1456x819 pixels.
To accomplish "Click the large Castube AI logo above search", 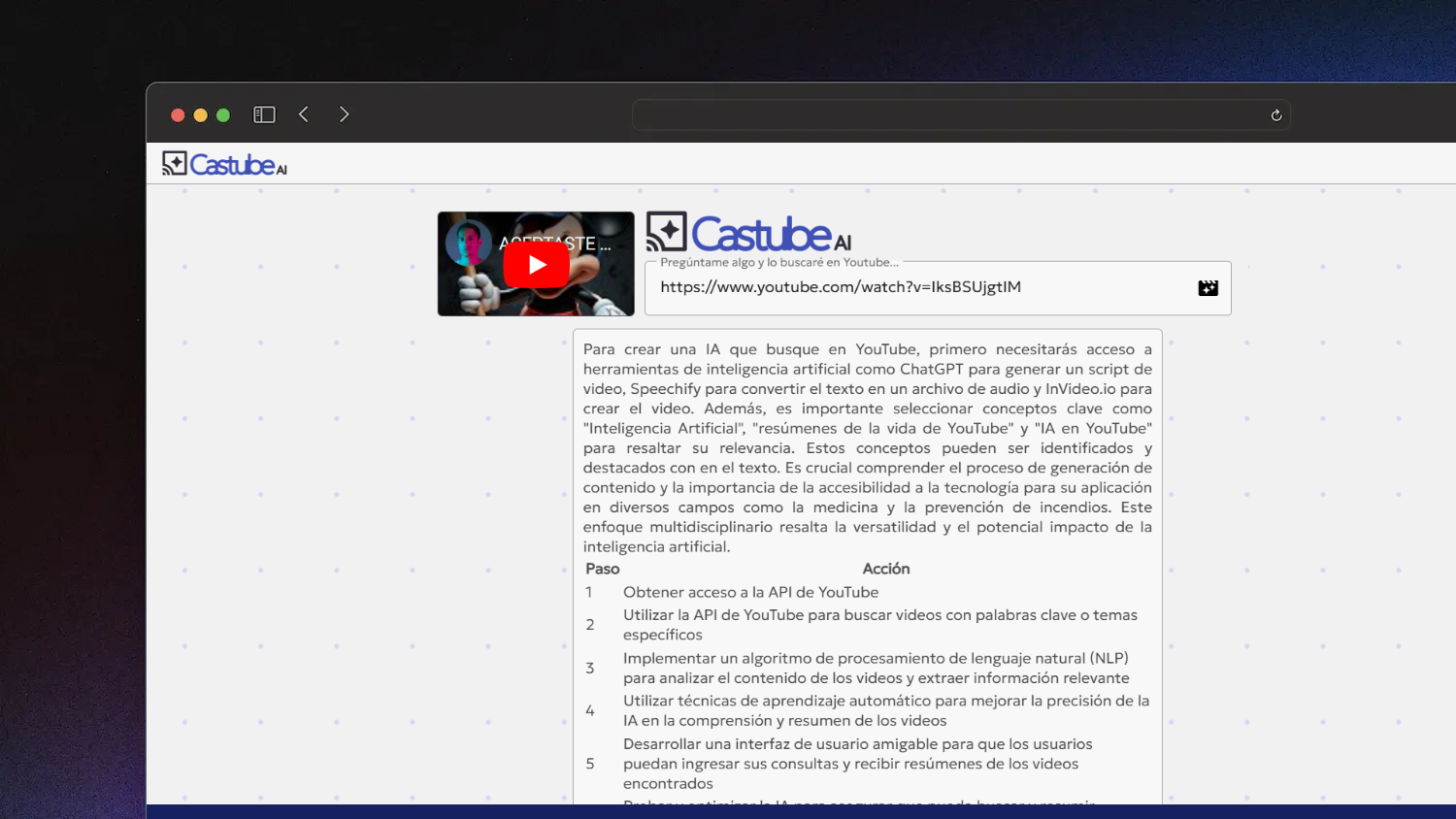I will (748, 233).
